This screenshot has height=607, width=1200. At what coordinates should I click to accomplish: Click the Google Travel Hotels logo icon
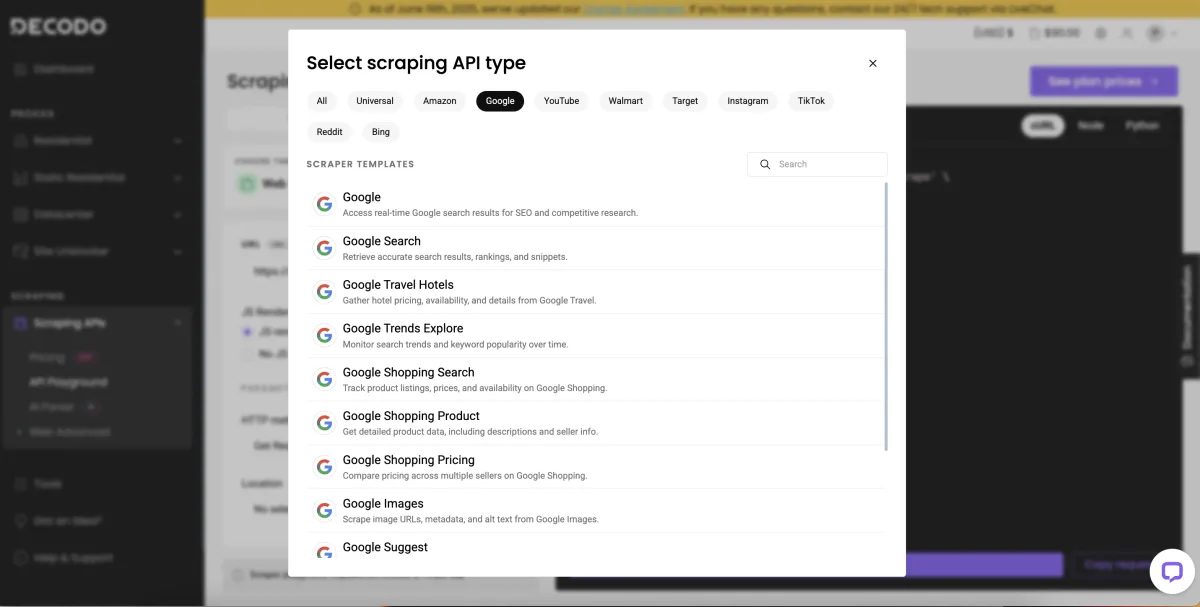[324, 292]
